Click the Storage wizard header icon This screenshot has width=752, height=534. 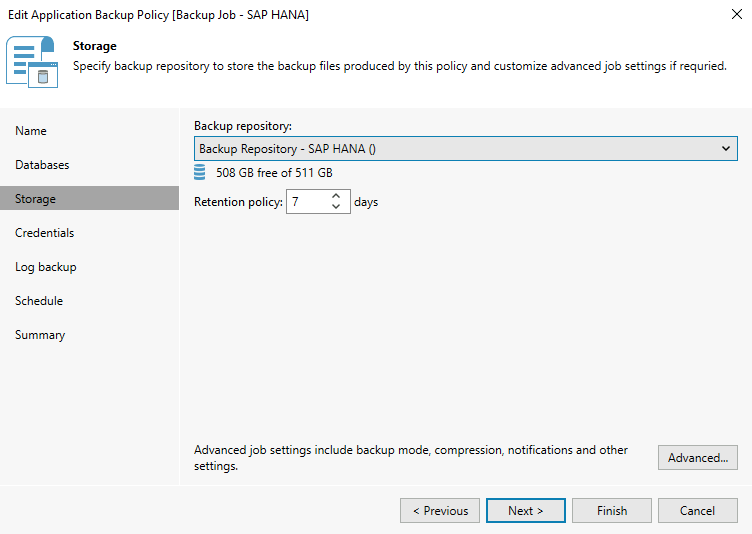(x=32, y=61)
